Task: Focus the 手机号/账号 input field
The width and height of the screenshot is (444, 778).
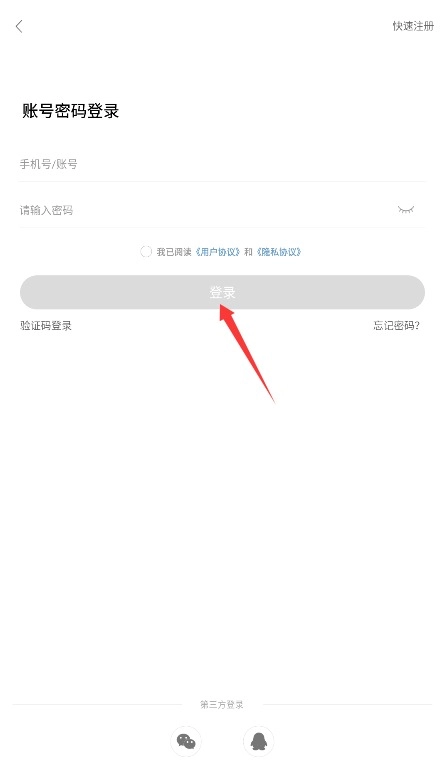Action: [222, 164]
